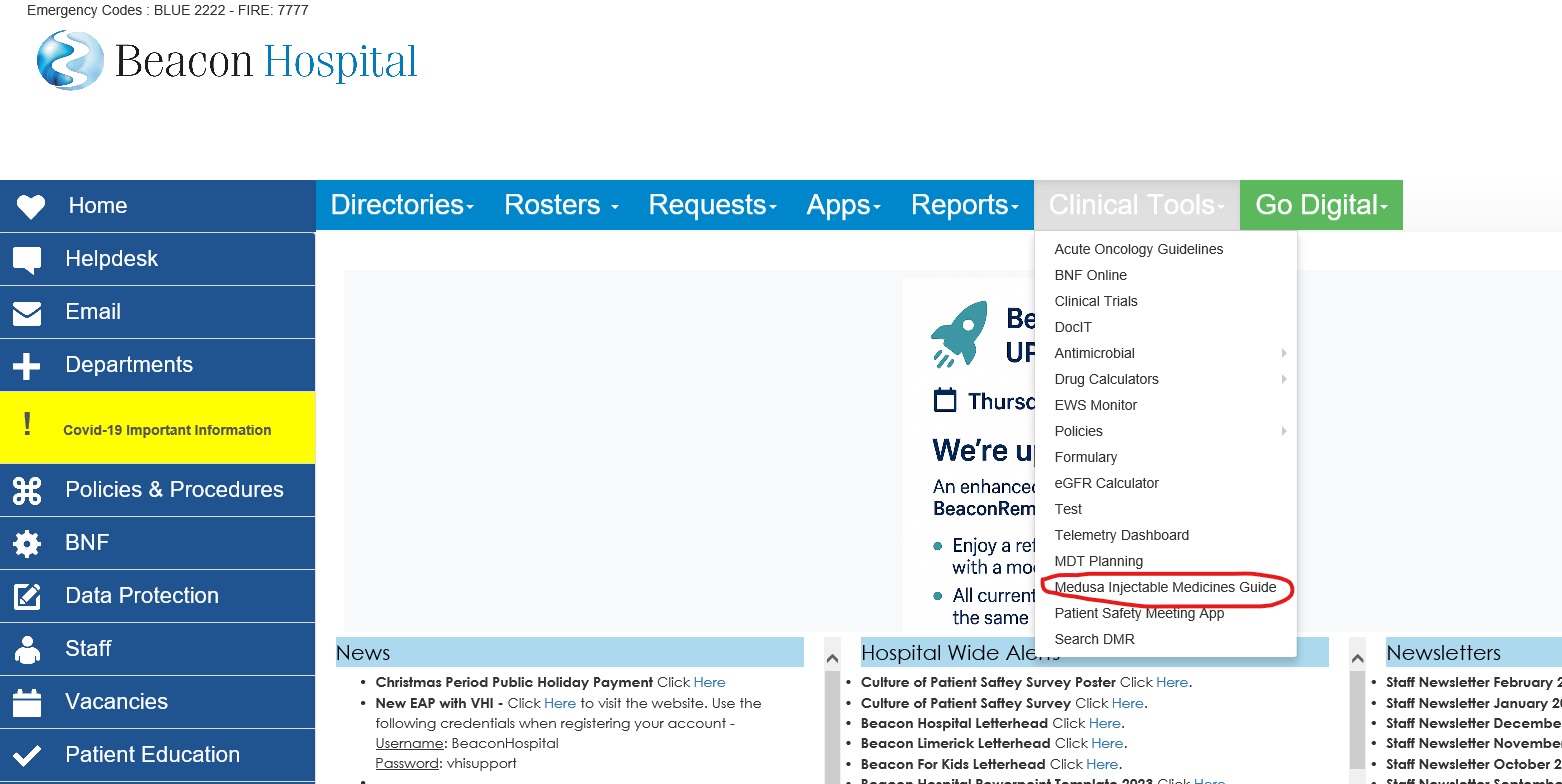1562x784 pixels.
Task: Click the Helpdesk speech bubble icon
Action: click(x=27, y=260)
